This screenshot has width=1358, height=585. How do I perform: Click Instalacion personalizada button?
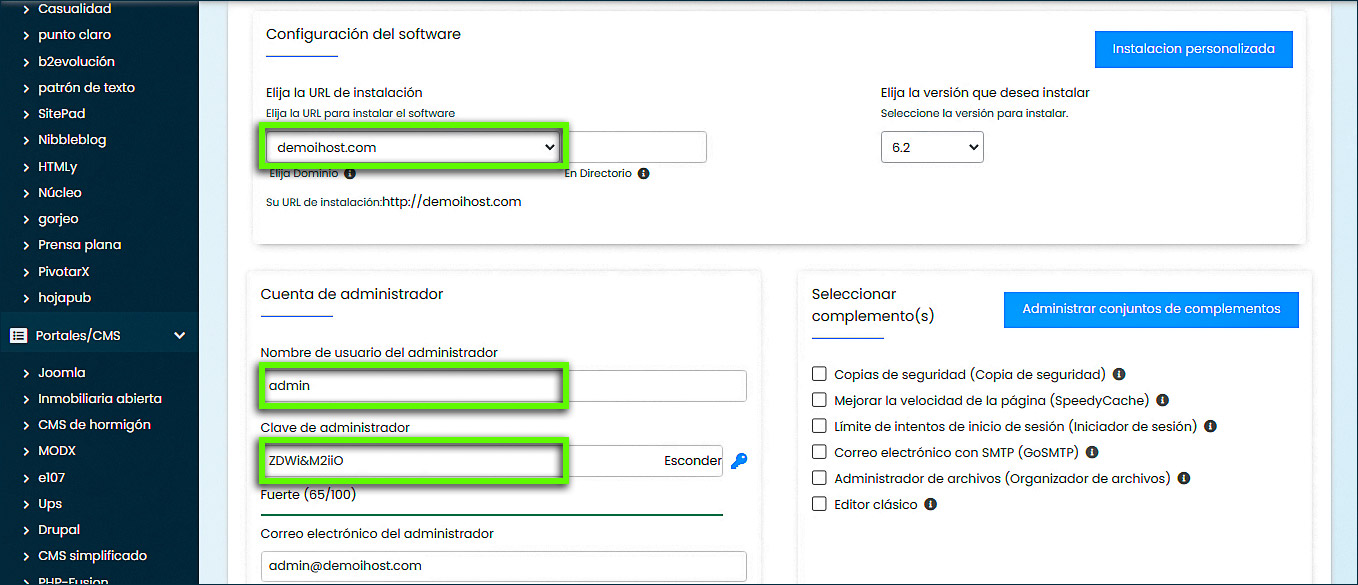pyautogui.click(x=1193, y=48)
